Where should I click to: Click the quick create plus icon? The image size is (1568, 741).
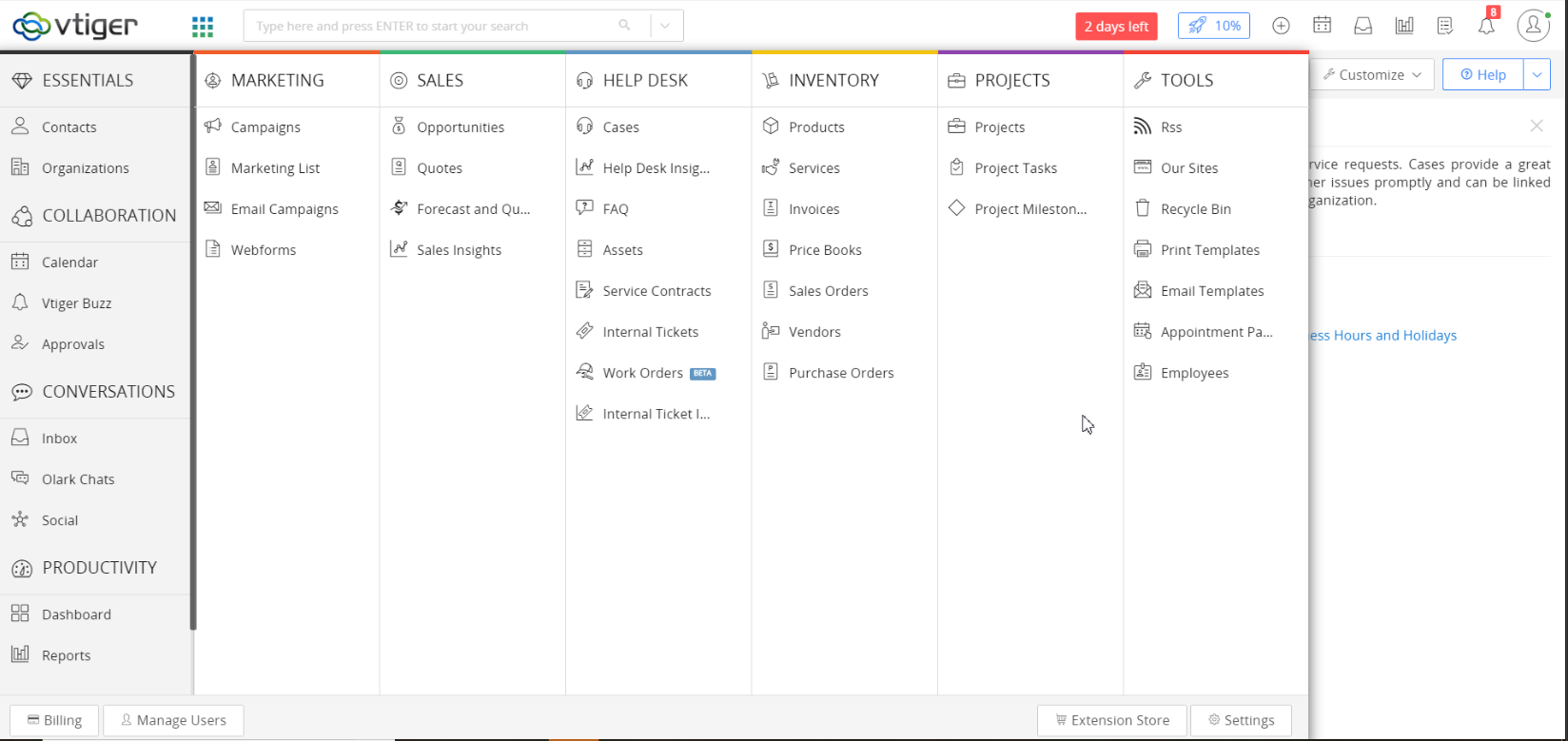click(1281, 26)
